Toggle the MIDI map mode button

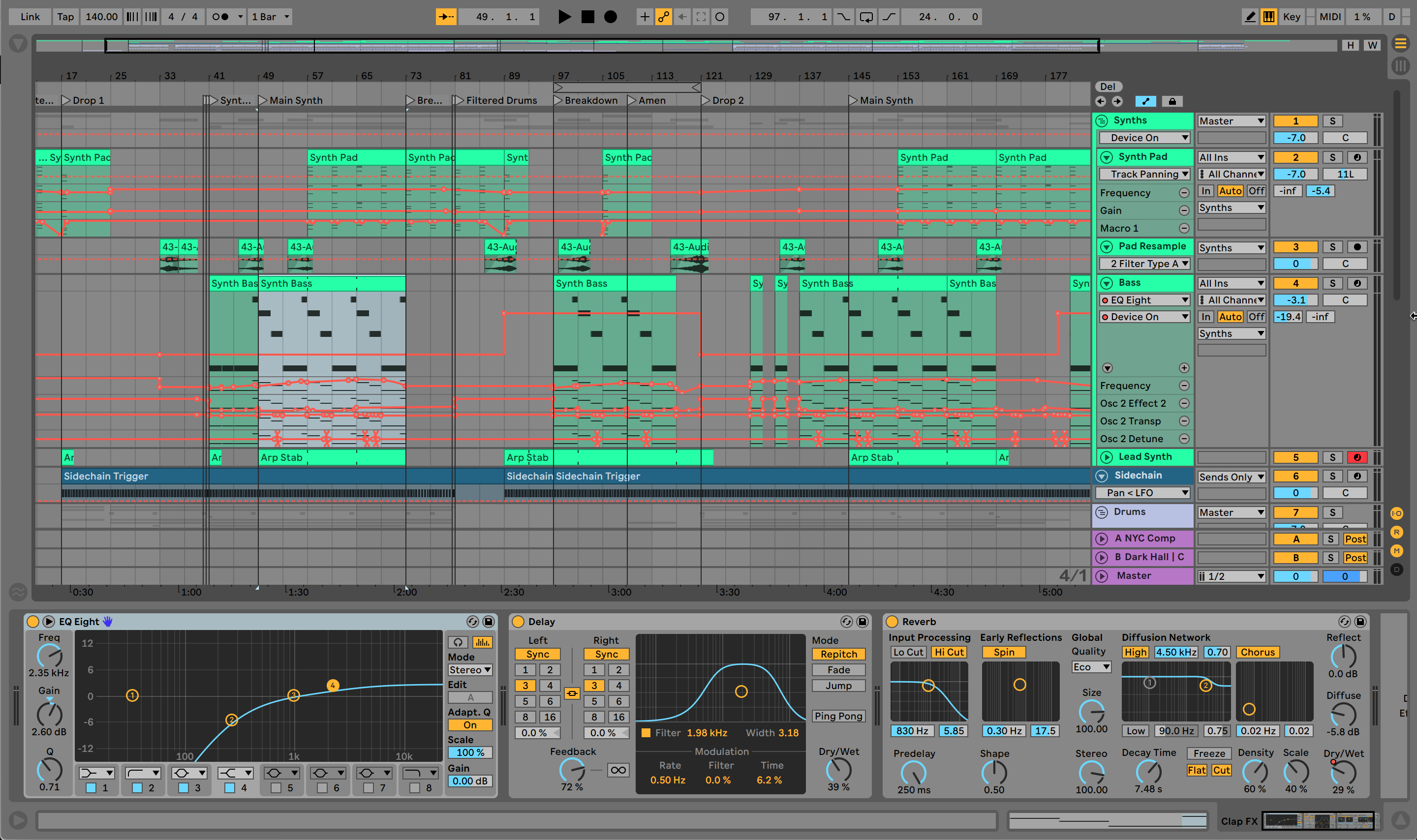[x=1330, y=17]
